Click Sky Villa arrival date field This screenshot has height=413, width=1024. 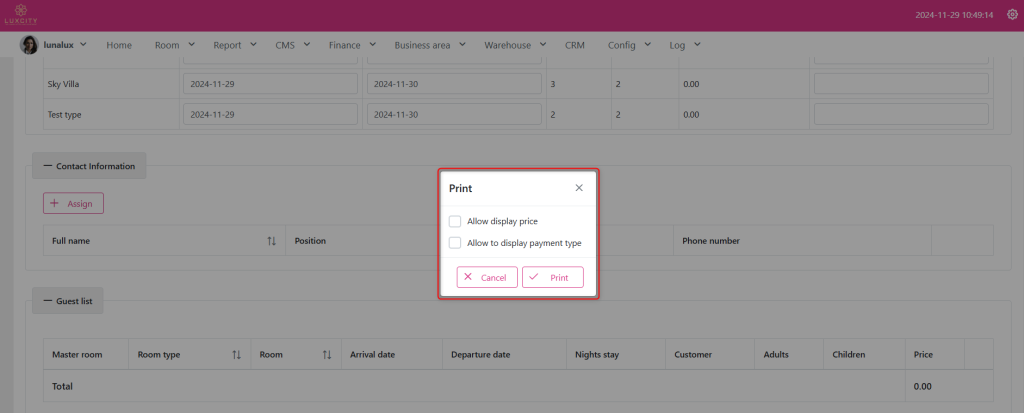pyautogui.click(x=270, y=84)
